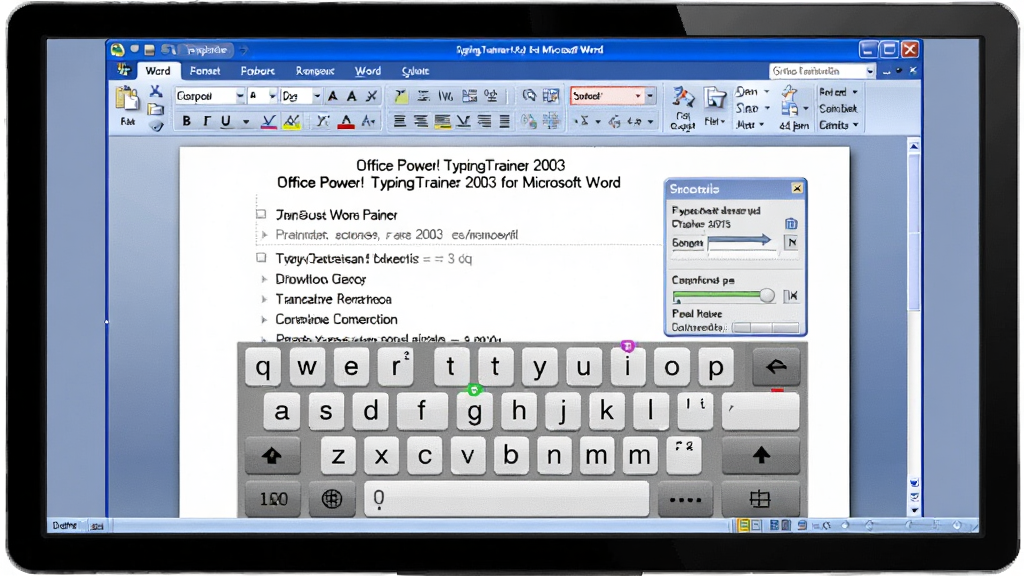
Task: Click the large button with brush and star
Action: coord(682,107)
